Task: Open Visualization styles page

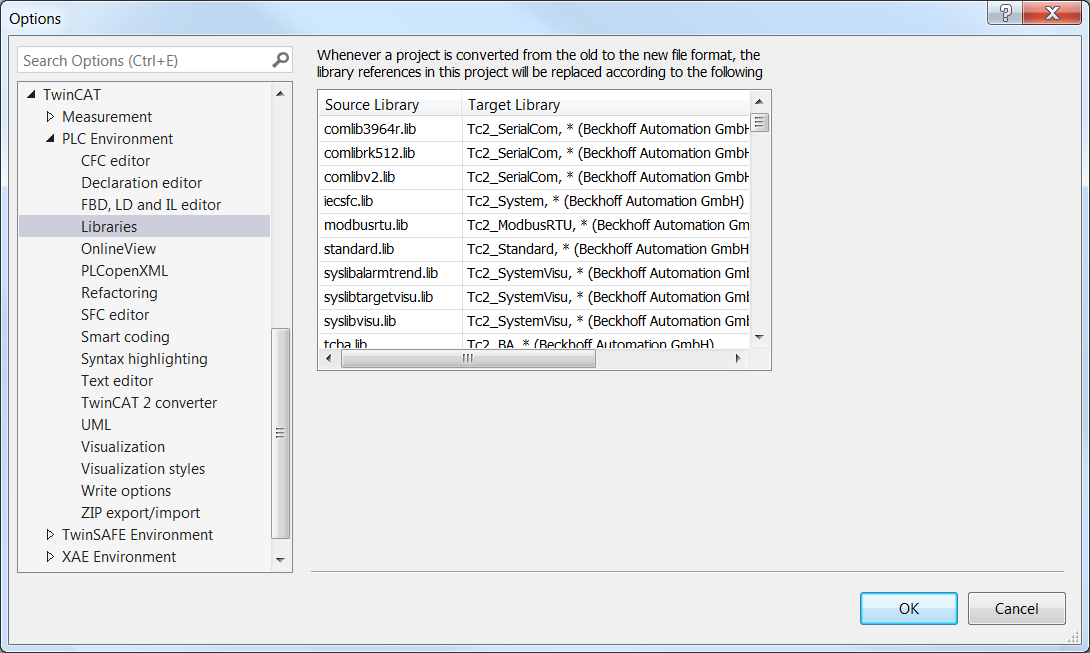Action: (143, 469)
